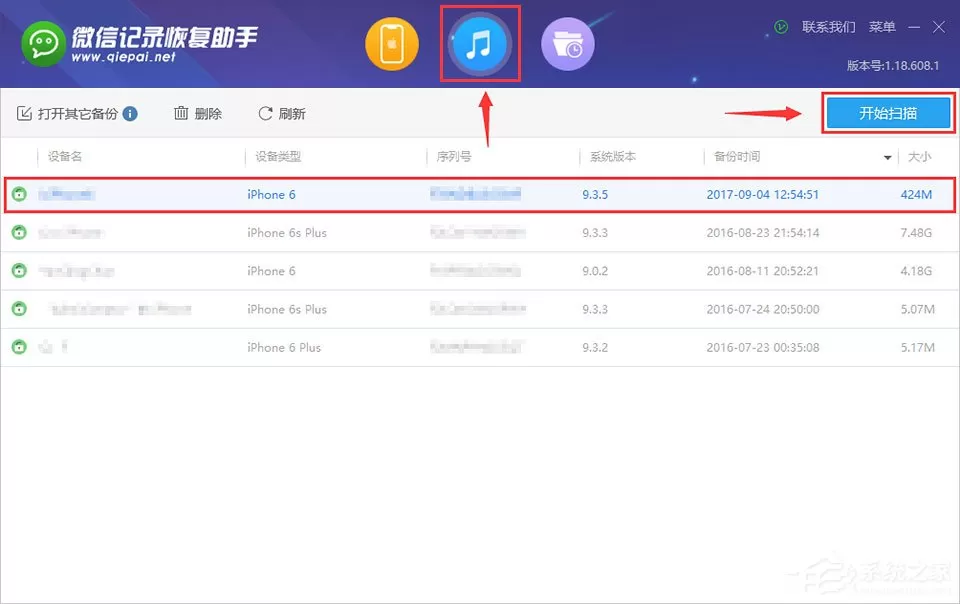Click the green online status icon near 联系我们
The height and width of the screenshot is (604, 960).
pos(781,27)
